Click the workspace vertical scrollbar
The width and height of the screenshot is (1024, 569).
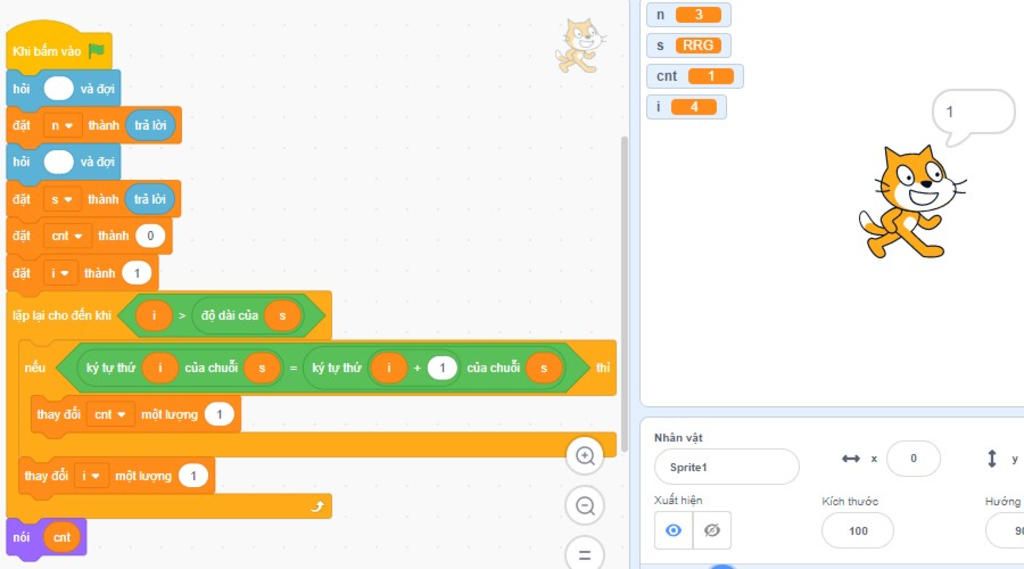[x=624, y=294]
